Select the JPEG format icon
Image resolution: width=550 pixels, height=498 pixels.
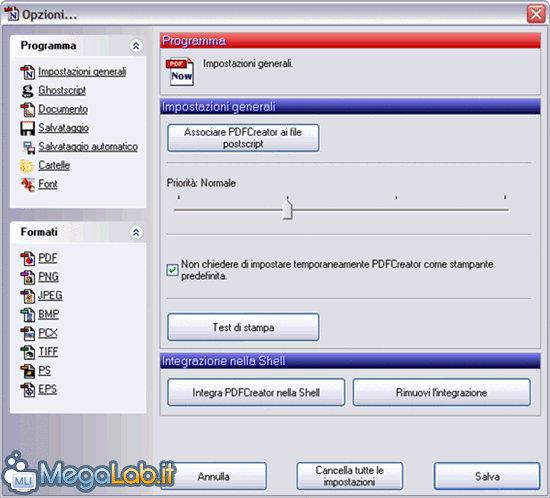pyautogui.click(x=27, y=296)
